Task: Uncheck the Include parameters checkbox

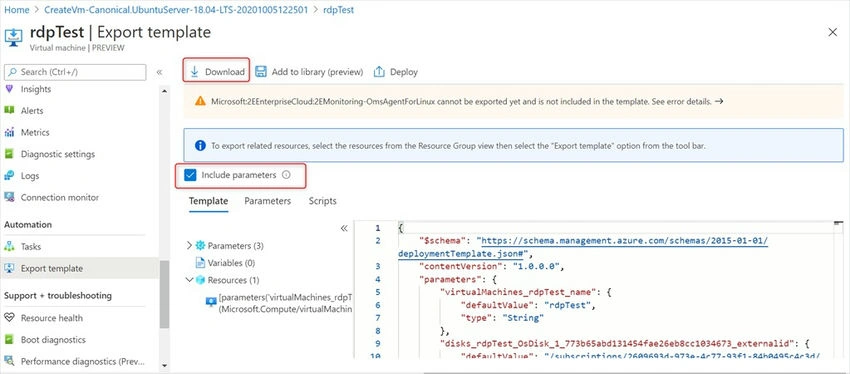Action: pyautogui.click(x=190, y=175)
